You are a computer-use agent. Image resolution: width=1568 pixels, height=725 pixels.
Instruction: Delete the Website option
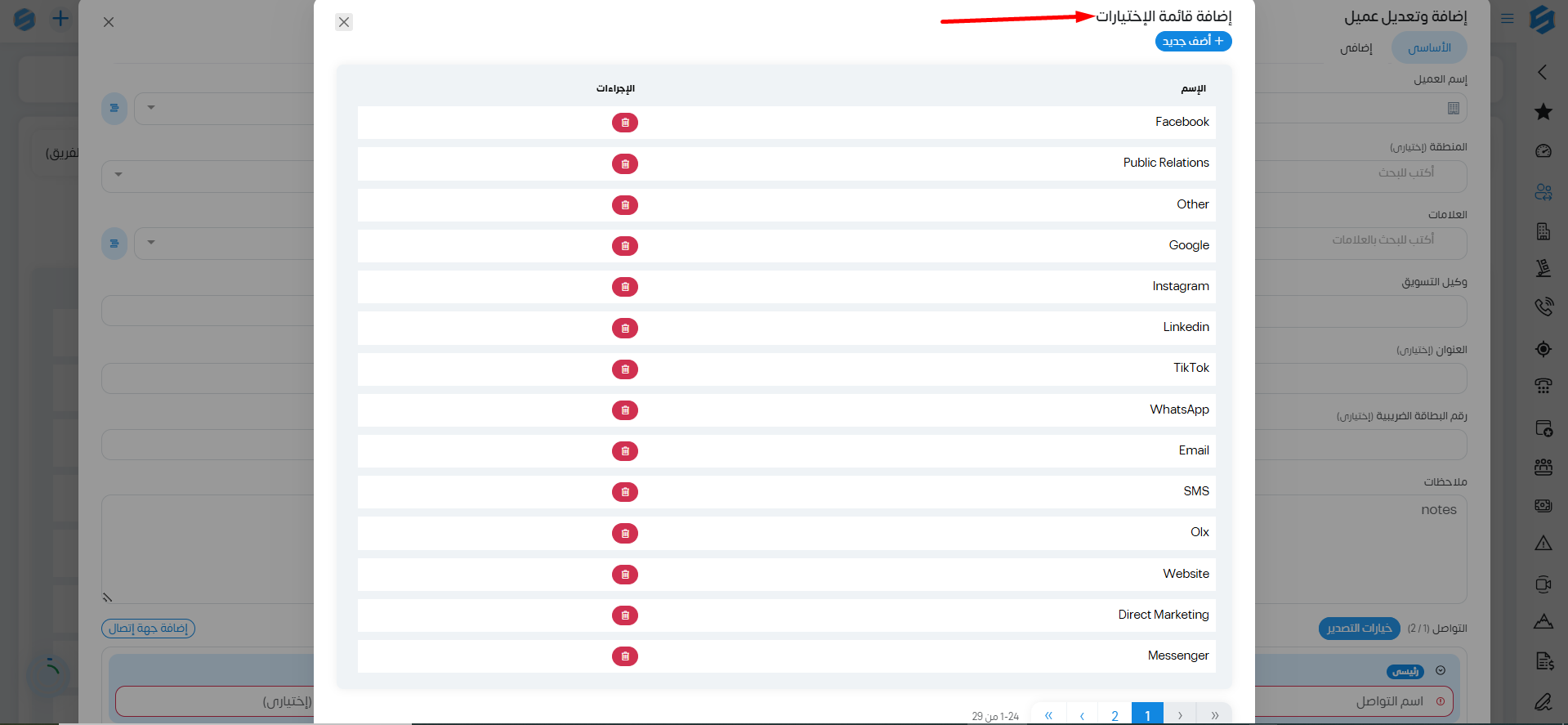(x=625, y=574)
